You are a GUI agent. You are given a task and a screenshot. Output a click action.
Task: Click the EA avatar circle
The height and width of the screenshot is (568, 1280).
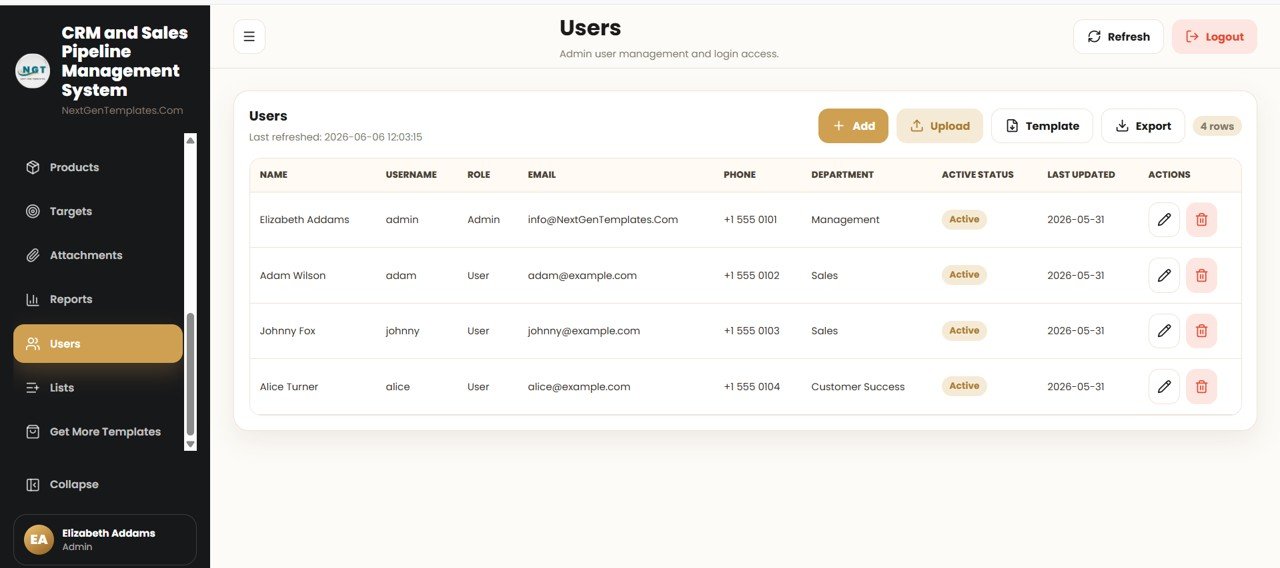tap(39, 539)
